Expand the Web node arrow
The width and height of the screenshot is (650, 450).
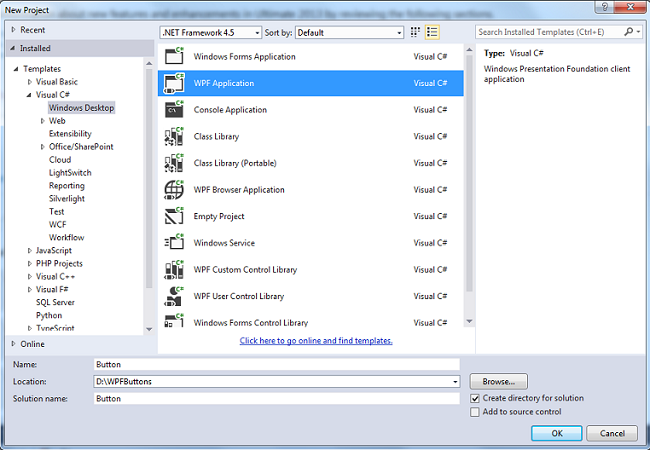(x=42, y=121)
